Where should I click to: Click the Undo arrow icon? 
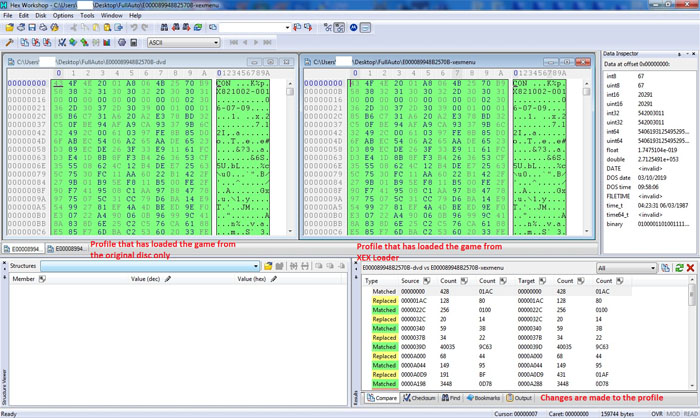pos(133,28)
